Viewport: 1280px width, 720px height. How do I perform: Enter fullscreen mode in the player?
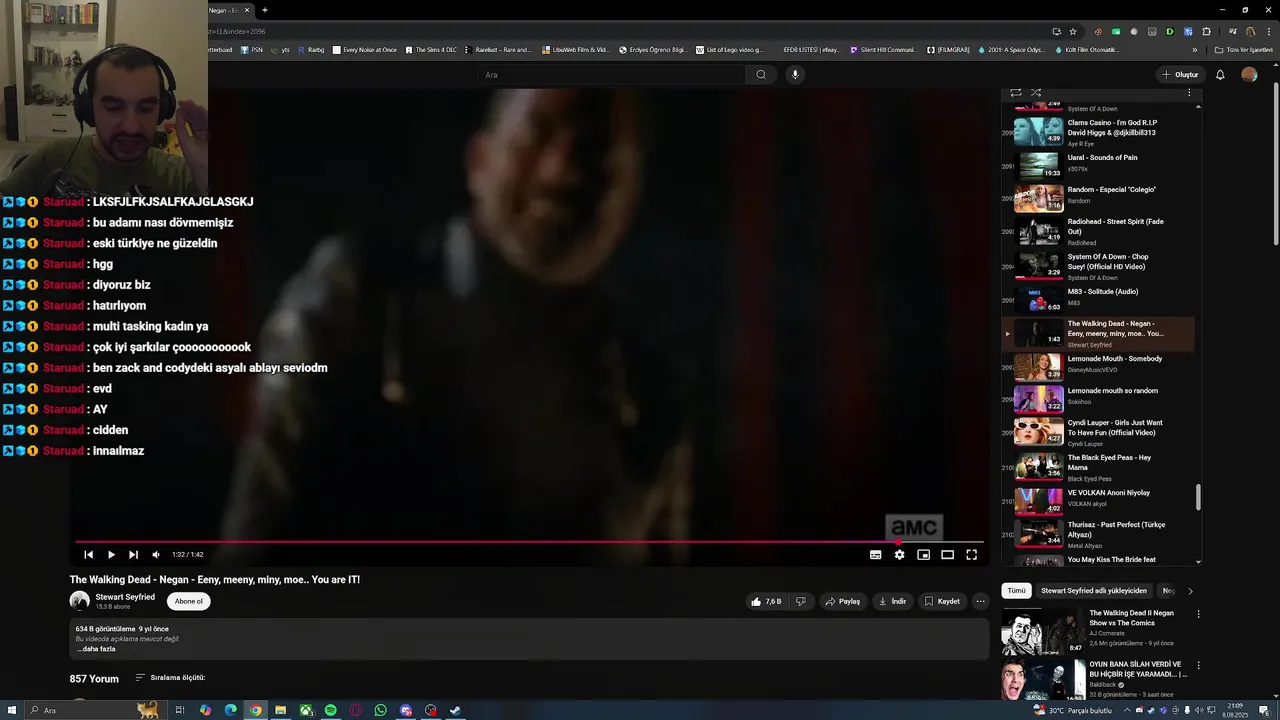coord(971,555)
